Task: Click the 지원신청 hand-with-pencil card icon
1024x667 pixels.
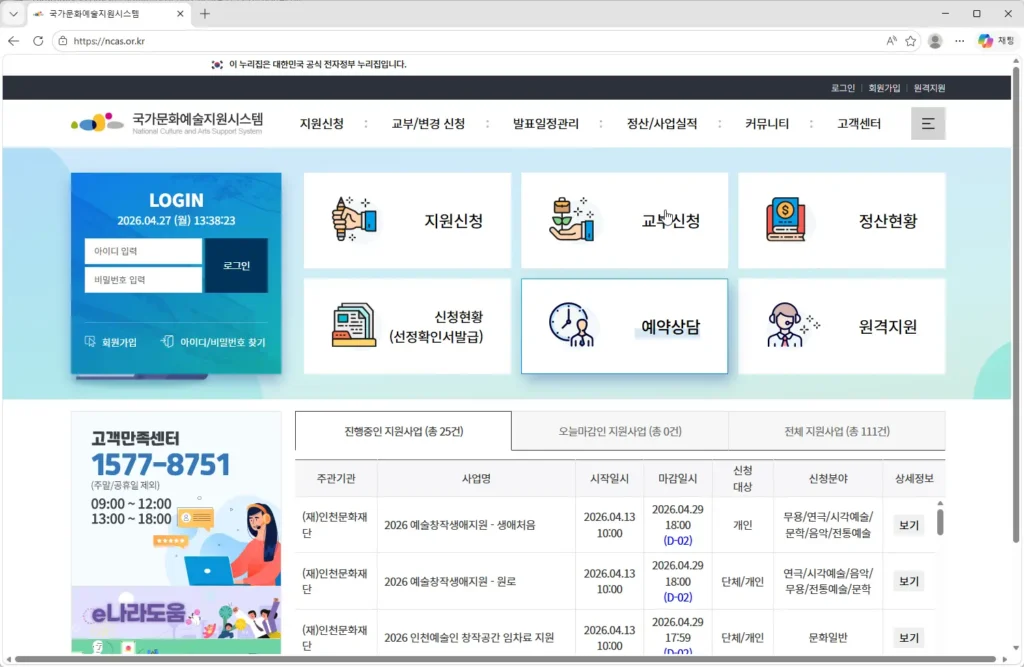Action: tap(354, 220)
